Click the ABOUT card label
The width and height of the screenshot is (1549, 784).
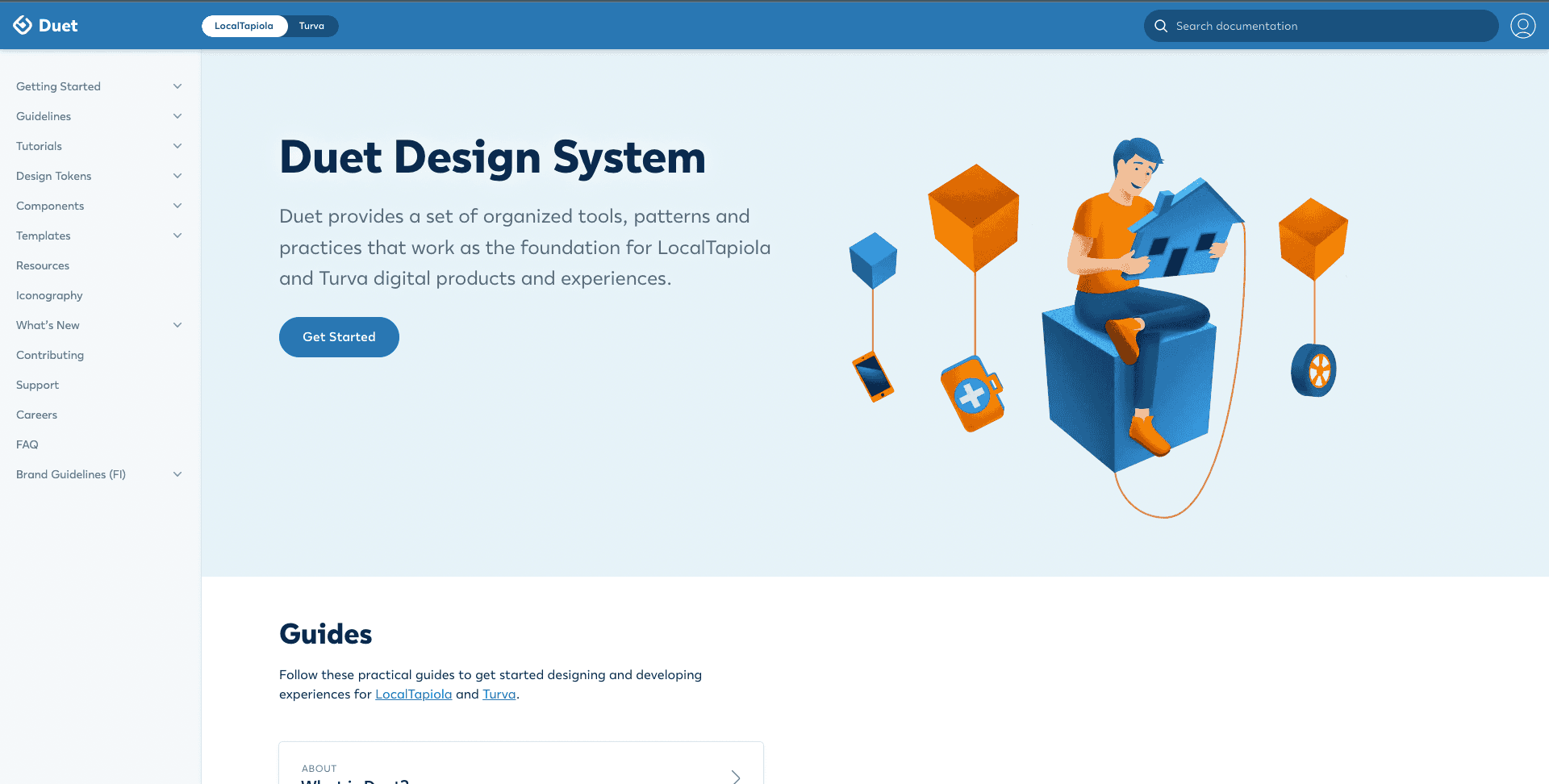click(x=319, y=769)
